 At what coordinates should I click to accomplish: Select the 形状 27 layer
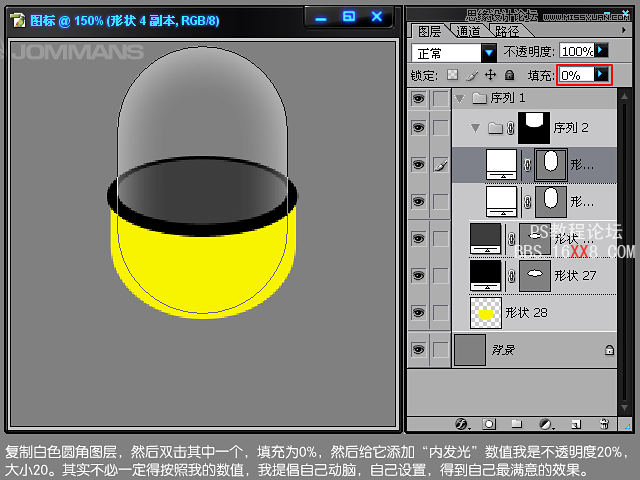pyautogui.click(x=575, y=275)
